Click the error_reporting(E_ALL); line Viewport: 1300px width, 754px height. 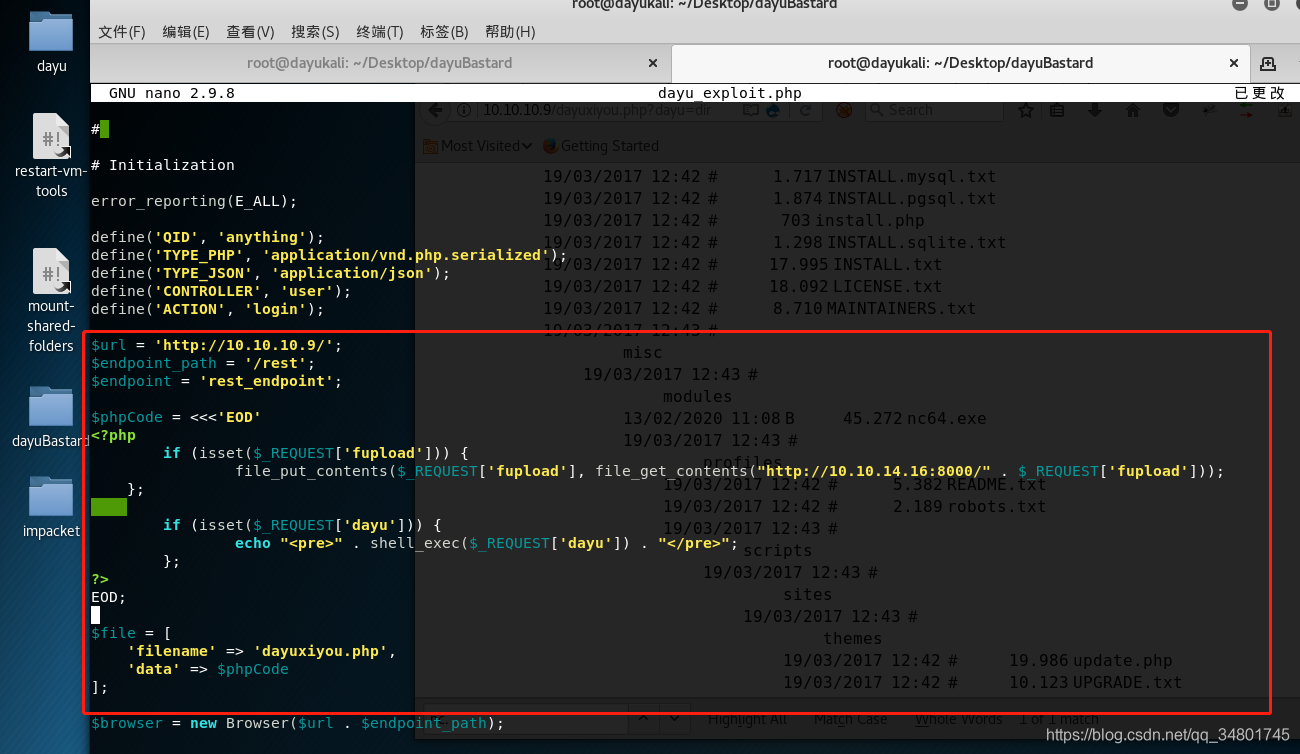tap(194, 201)
